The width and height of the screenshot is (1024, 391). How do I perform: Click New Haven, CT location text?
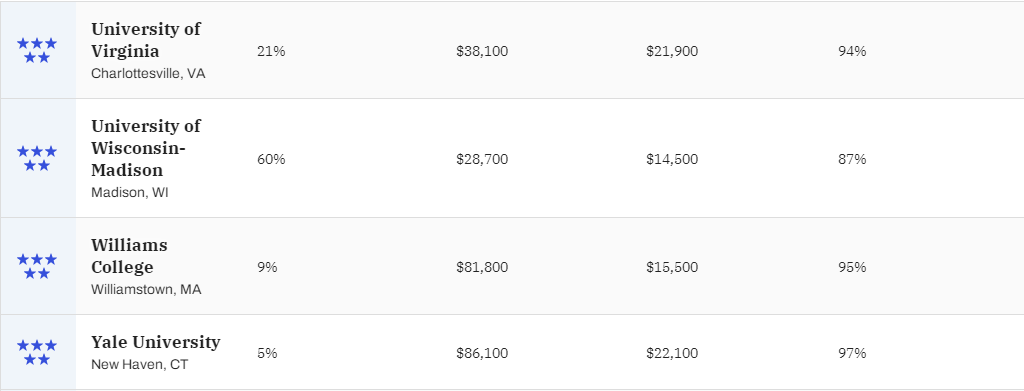(x=139, y=364)
